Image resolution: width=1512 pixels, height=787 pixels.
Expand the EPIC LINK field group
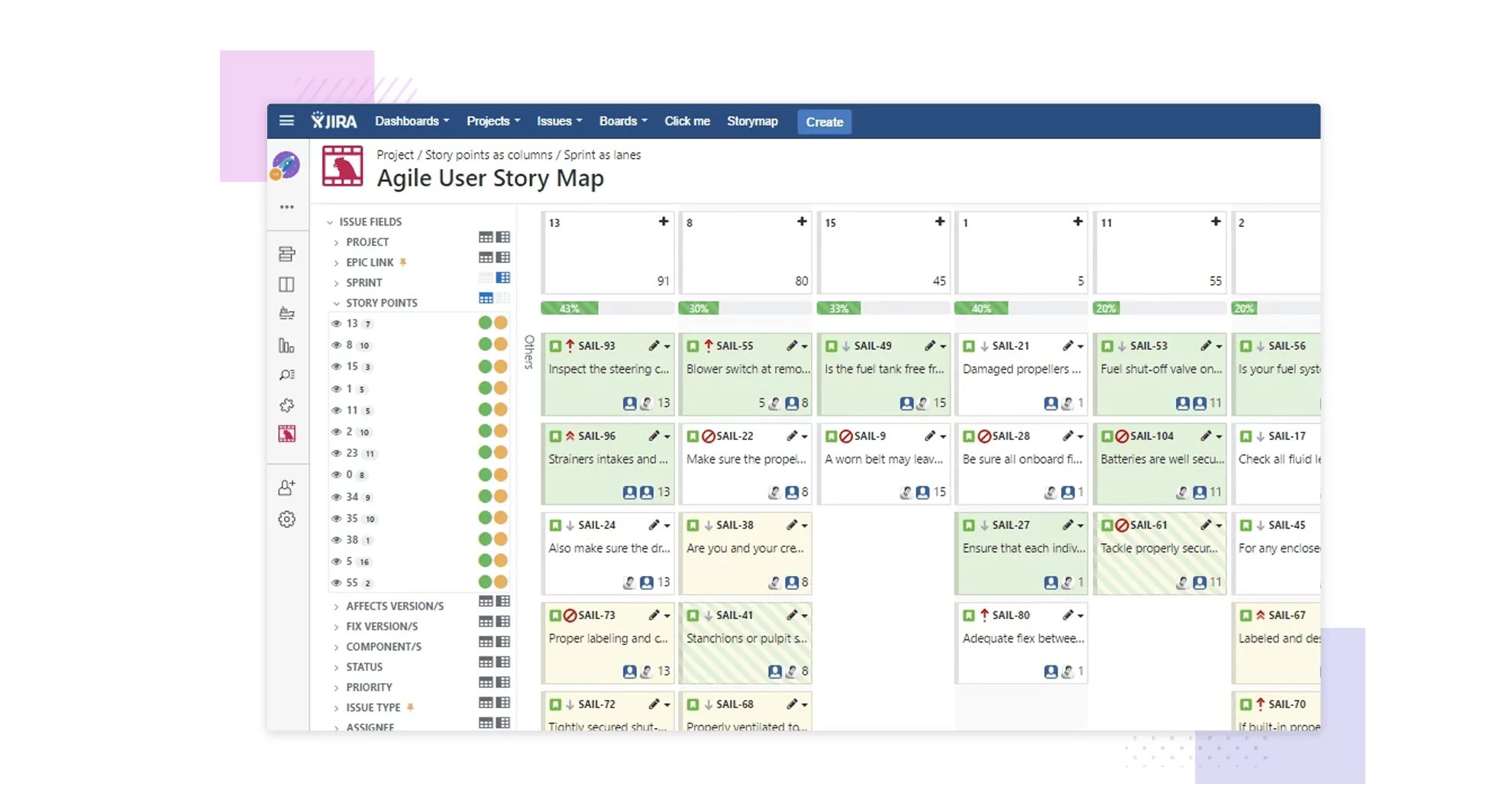[336, 263]
